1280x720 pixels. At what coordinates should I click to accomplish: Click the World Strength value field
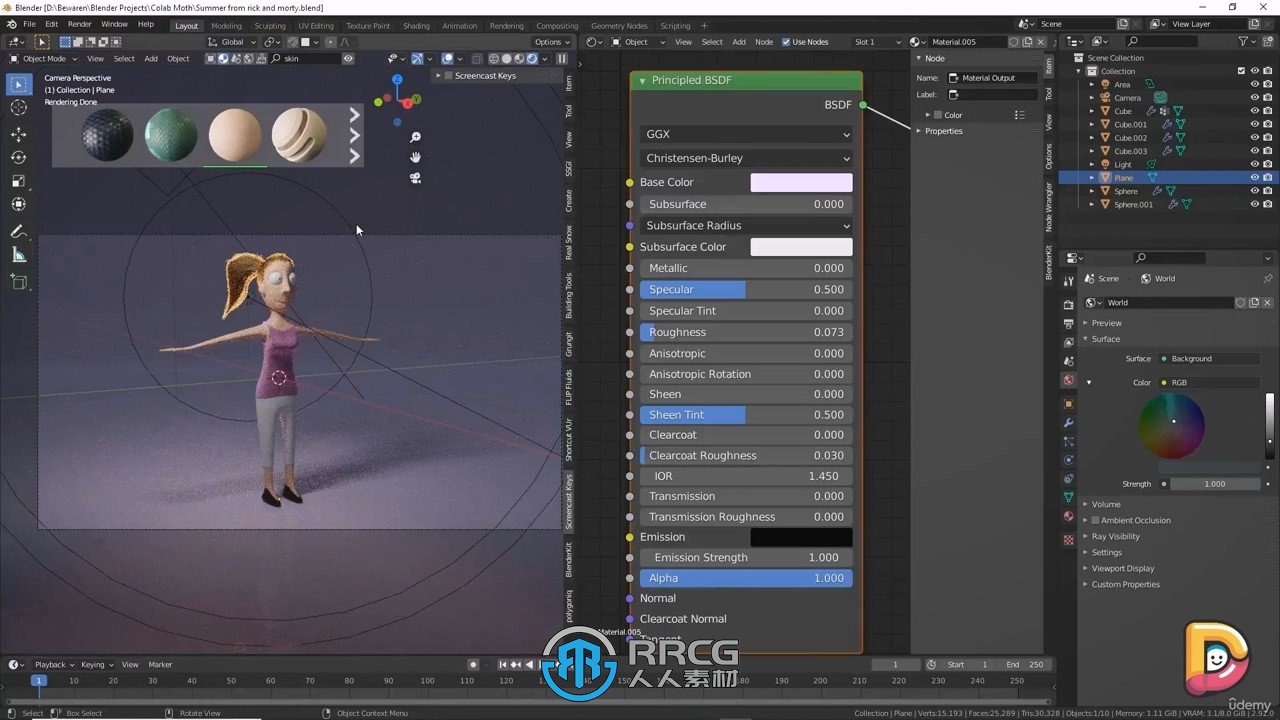coord(1214,484)
